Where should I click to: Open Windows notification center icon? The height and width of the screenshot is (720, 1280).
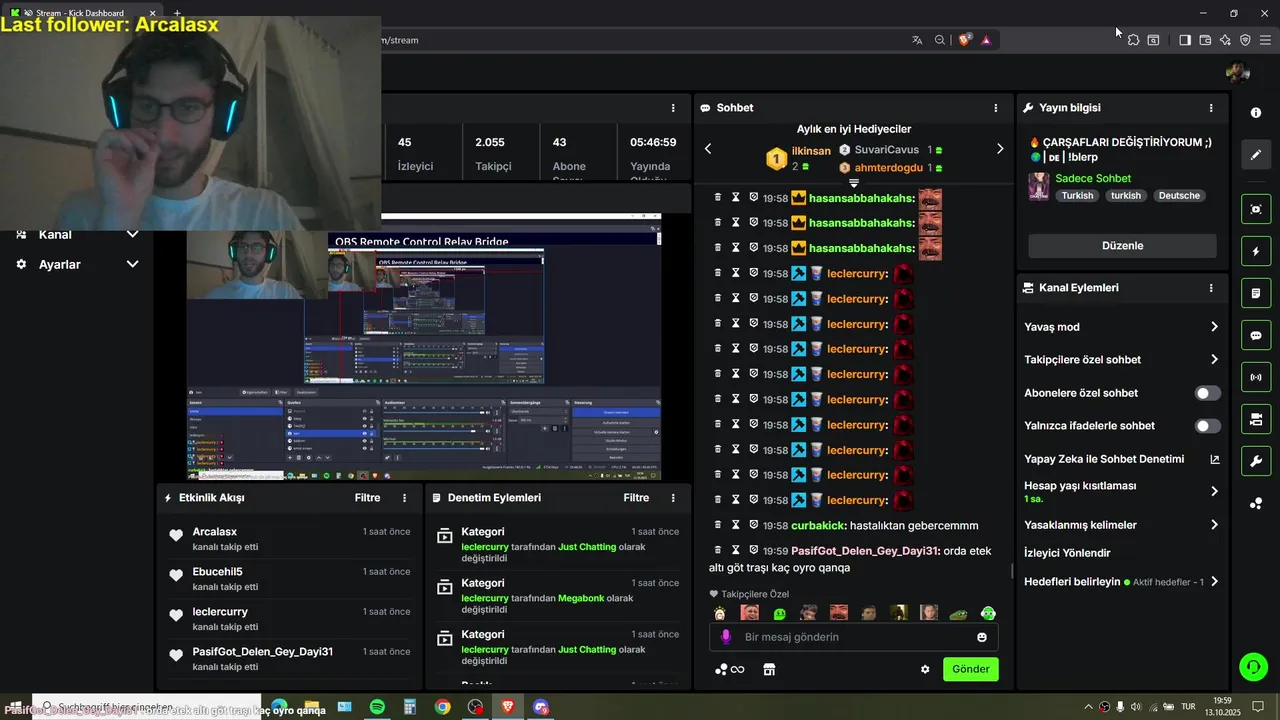(1258, 707)
